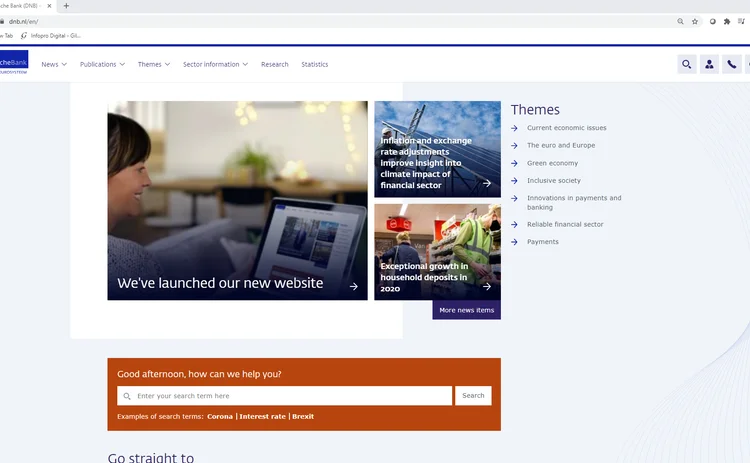Open the Statistics menu item
This screenshot has width=750, height=463.
pyautogui.click(x=315, y=64)
